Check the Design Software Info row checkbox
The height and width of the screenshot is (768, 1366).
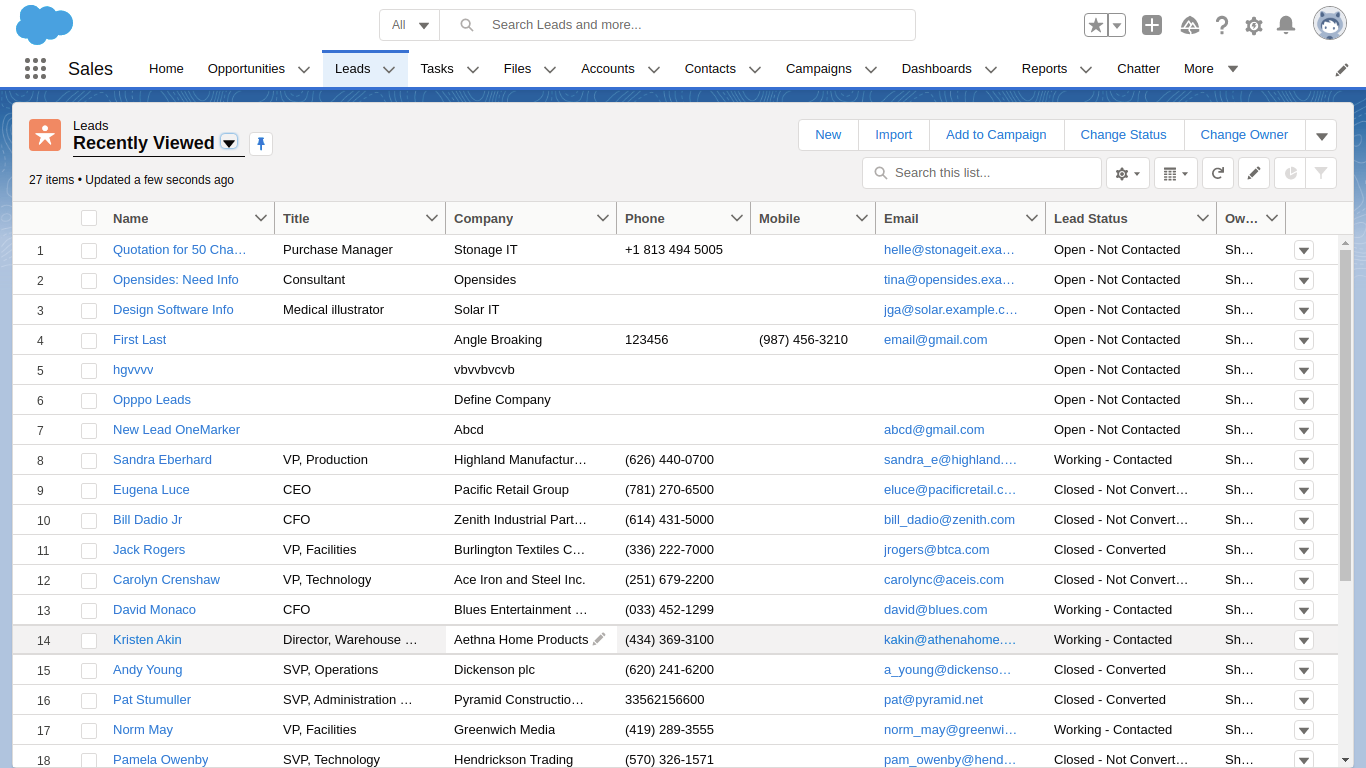pos(89,310)
